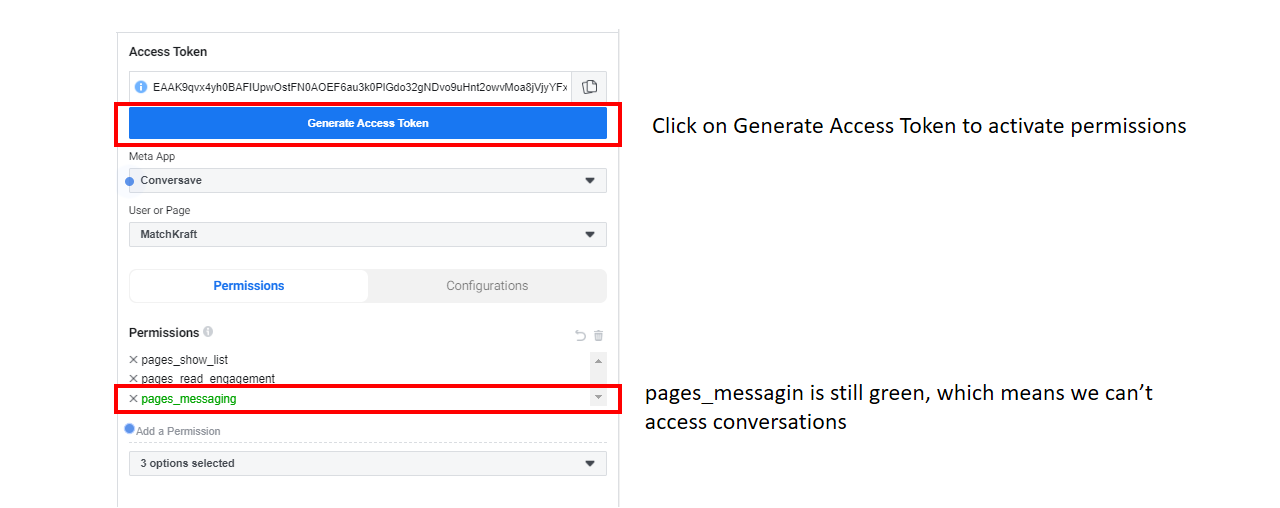Image resolution: width=1280 pixels, height=508 pixels.
Task: Delete all permissions with the trash icon
Action: tap(599, 336)
